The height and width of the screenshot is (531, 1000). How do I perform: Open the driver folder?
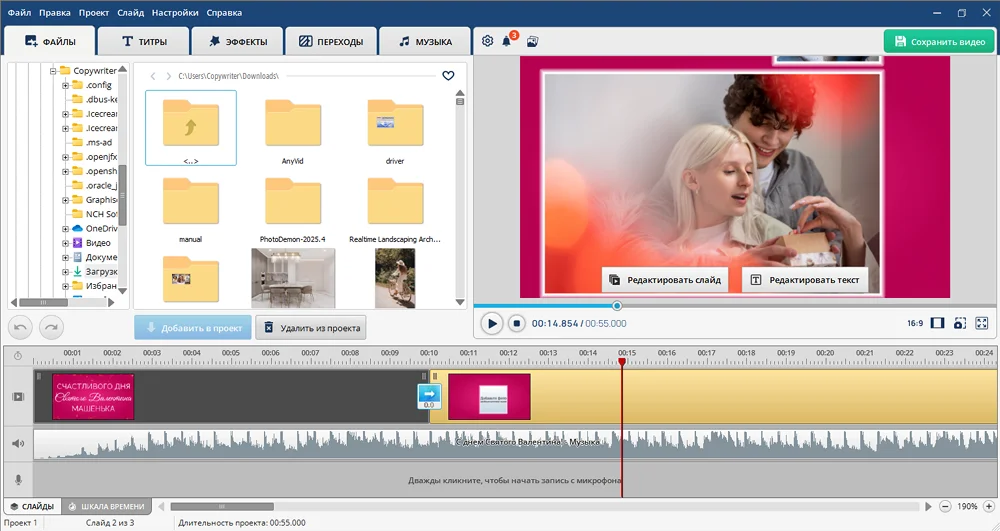(x=395, y=131)
